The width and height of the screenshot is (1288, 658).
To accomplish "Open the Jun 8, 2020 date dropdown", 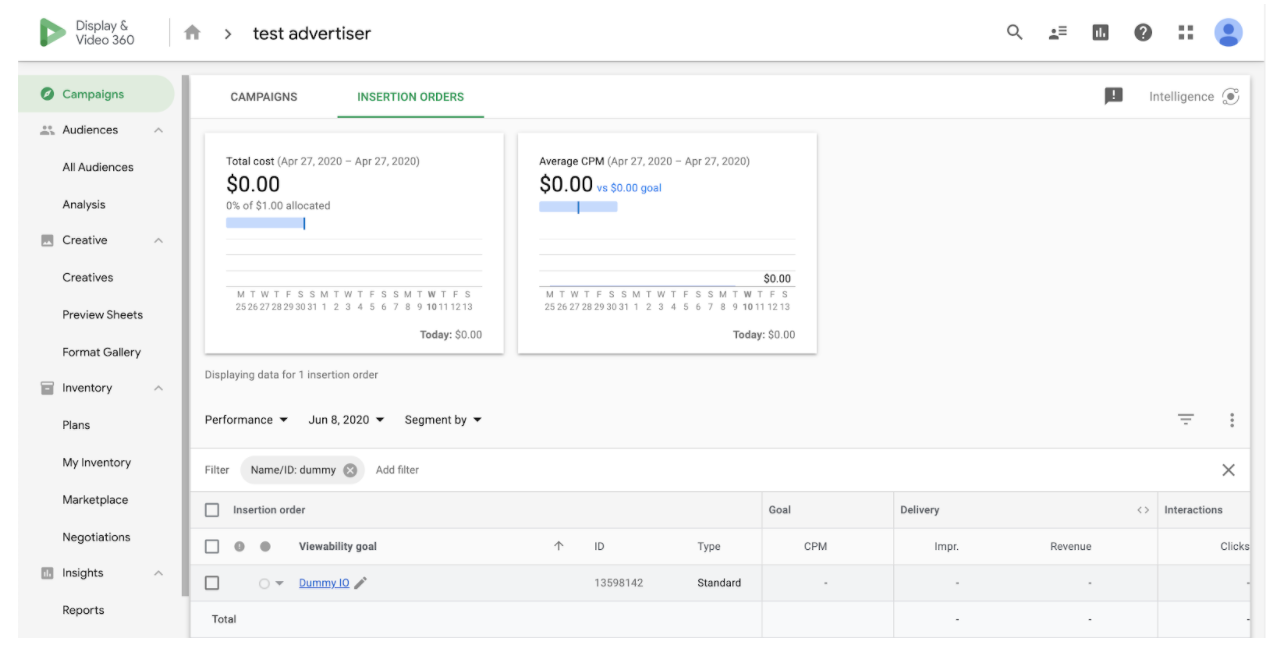I will pos(346,420).
